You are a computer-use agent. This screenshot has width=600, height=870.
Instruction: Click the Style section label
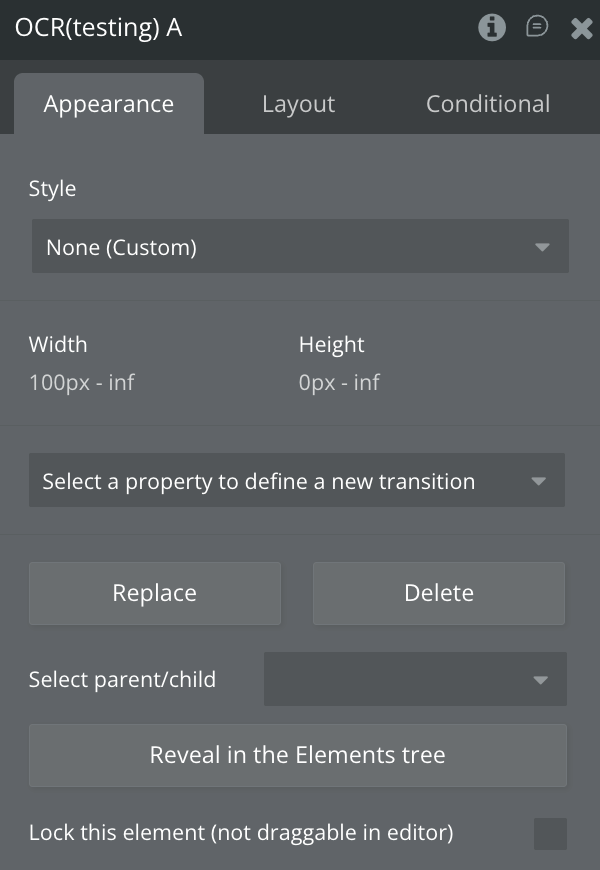(x=52, y=188)
